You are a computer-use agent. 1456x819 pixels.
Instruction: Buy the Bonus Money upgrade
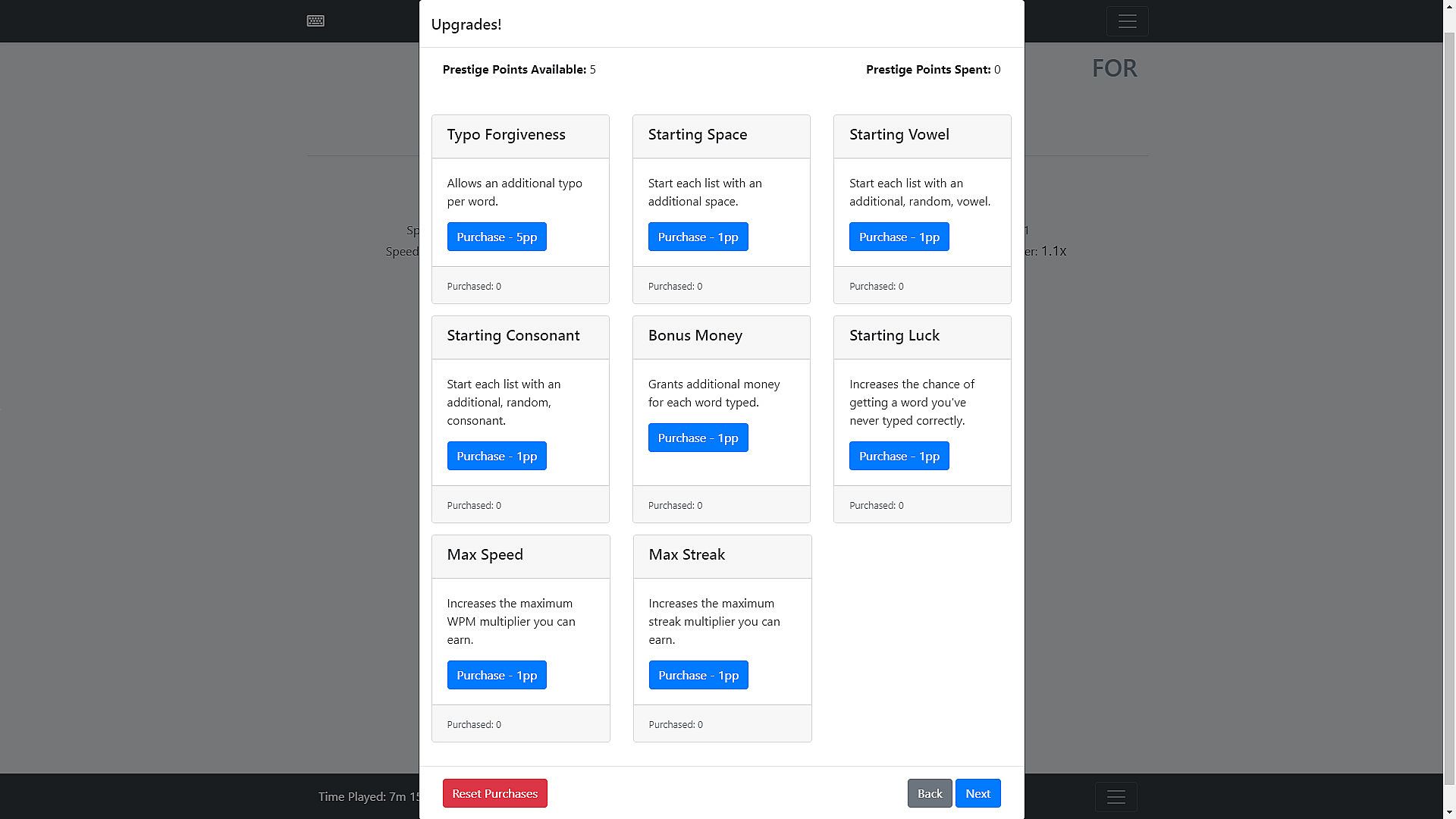pos(698,438)
